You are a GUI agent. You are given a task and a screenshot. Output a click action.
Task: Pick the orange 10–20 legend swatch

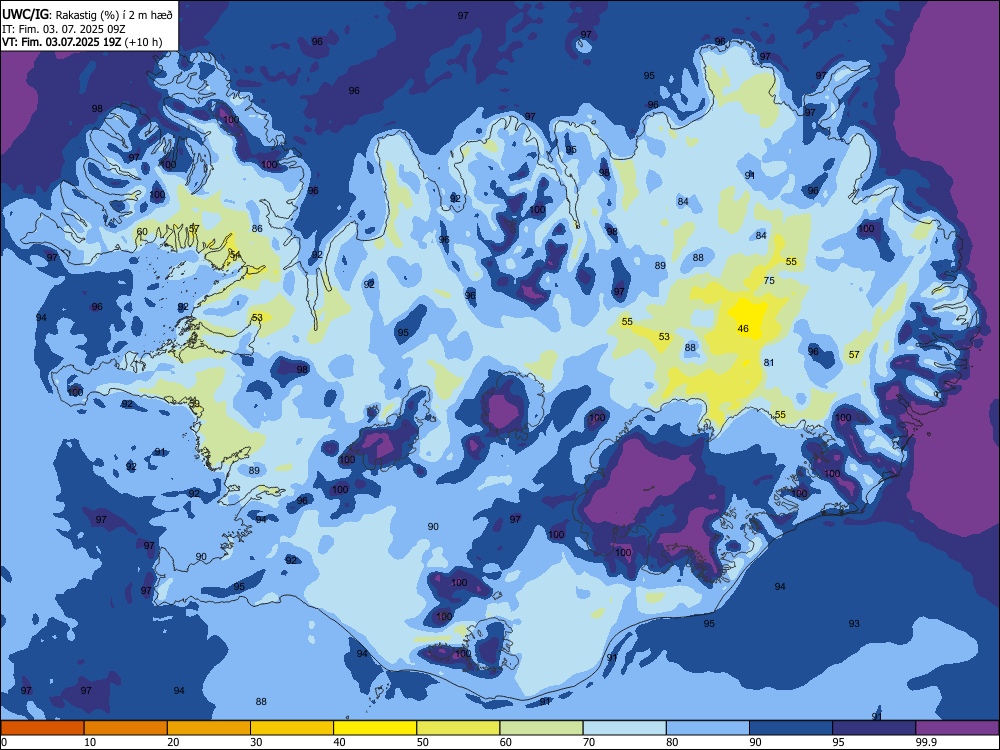pyautogui.click(x=126, y=728)
